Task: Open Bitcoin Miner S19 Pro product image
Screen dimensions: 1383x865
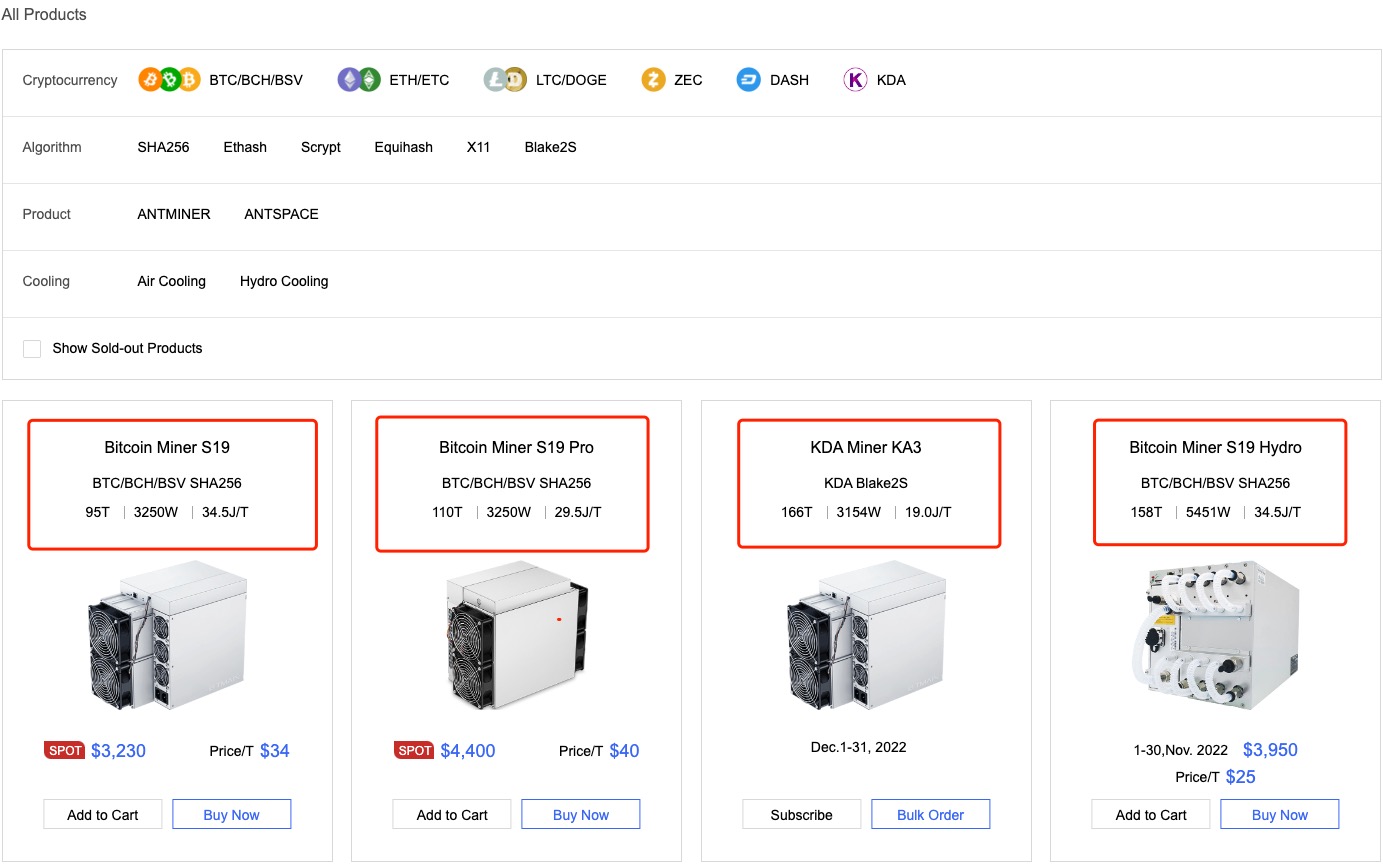Action: pos(517,636)
